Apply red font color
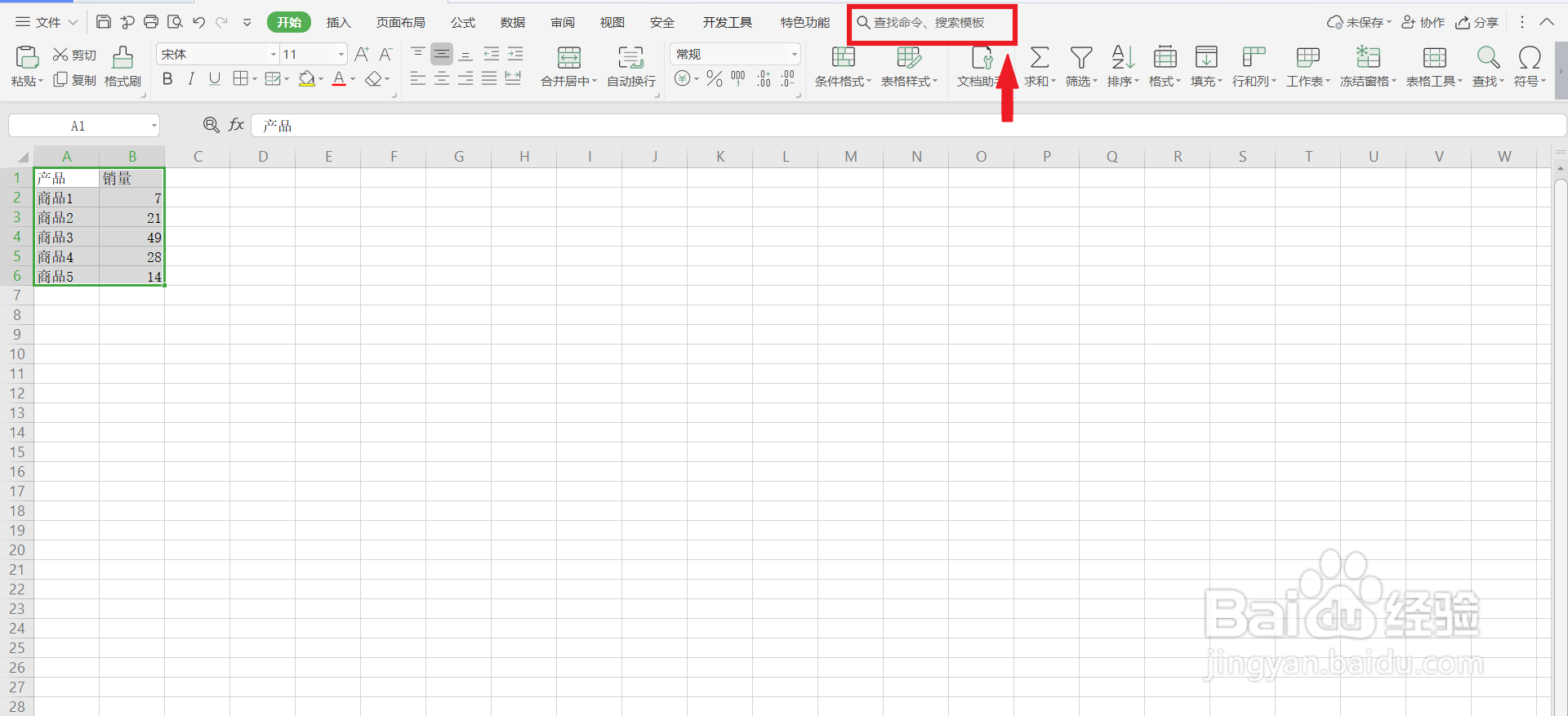This screenshot has height=716, width=1568. coord(339,78)
